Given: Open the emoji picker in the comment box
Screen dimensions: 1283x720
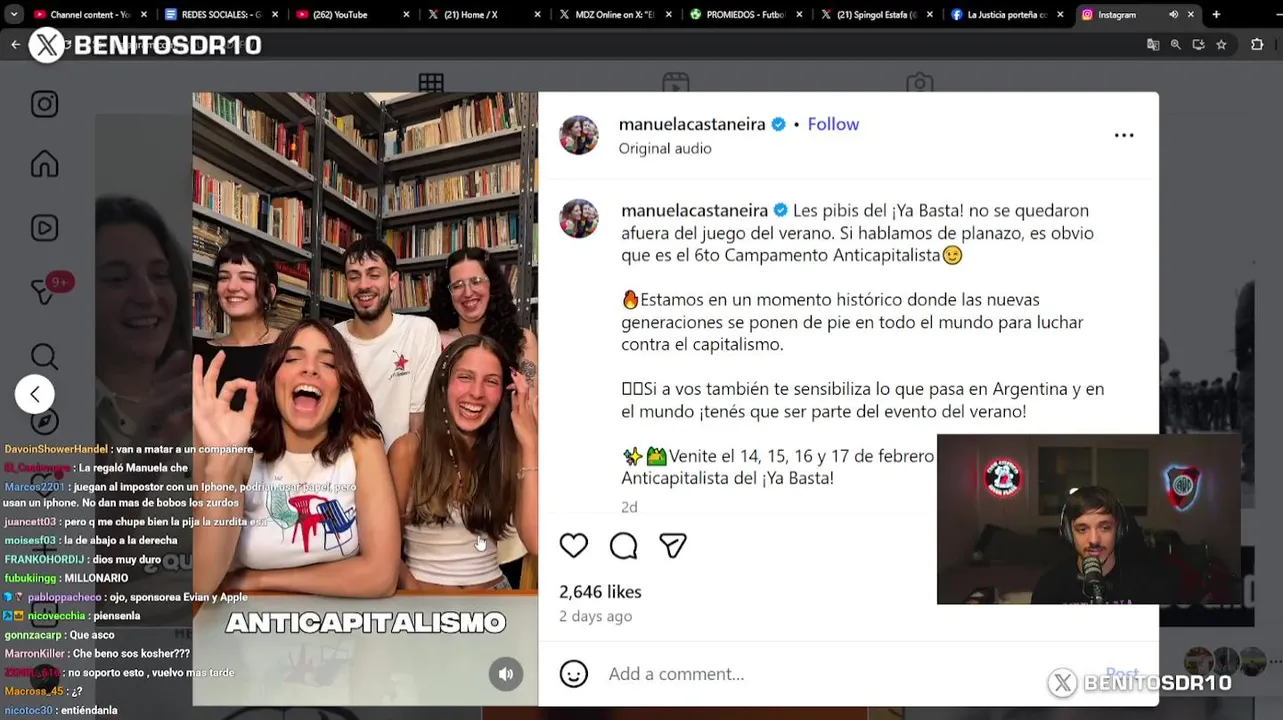Looking at the screenshot, I should (573, 673).
